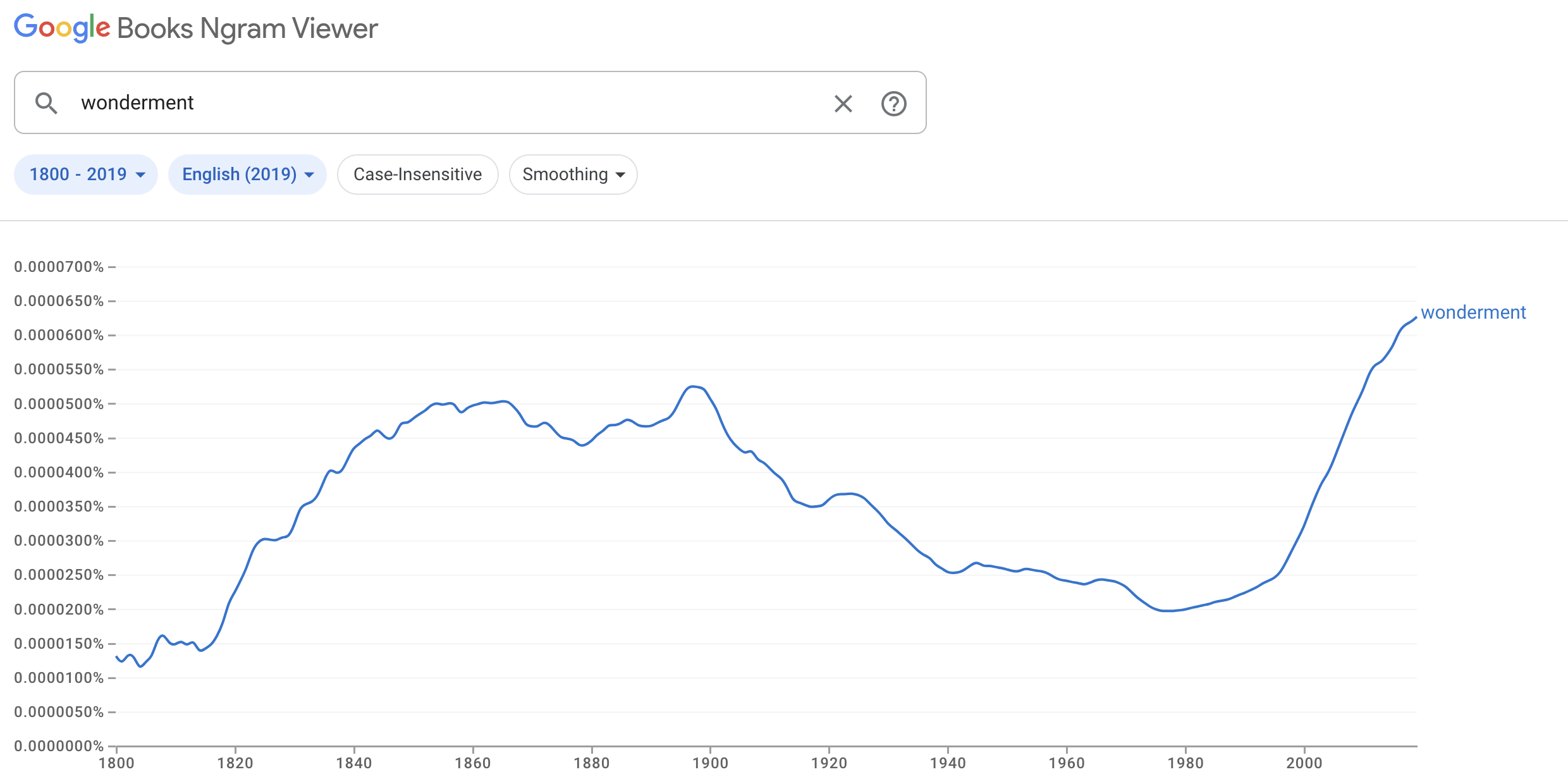The image size is (1568, 779).
Task: Click the curve's low point near 1980
Action: [x=1170, y=611]
